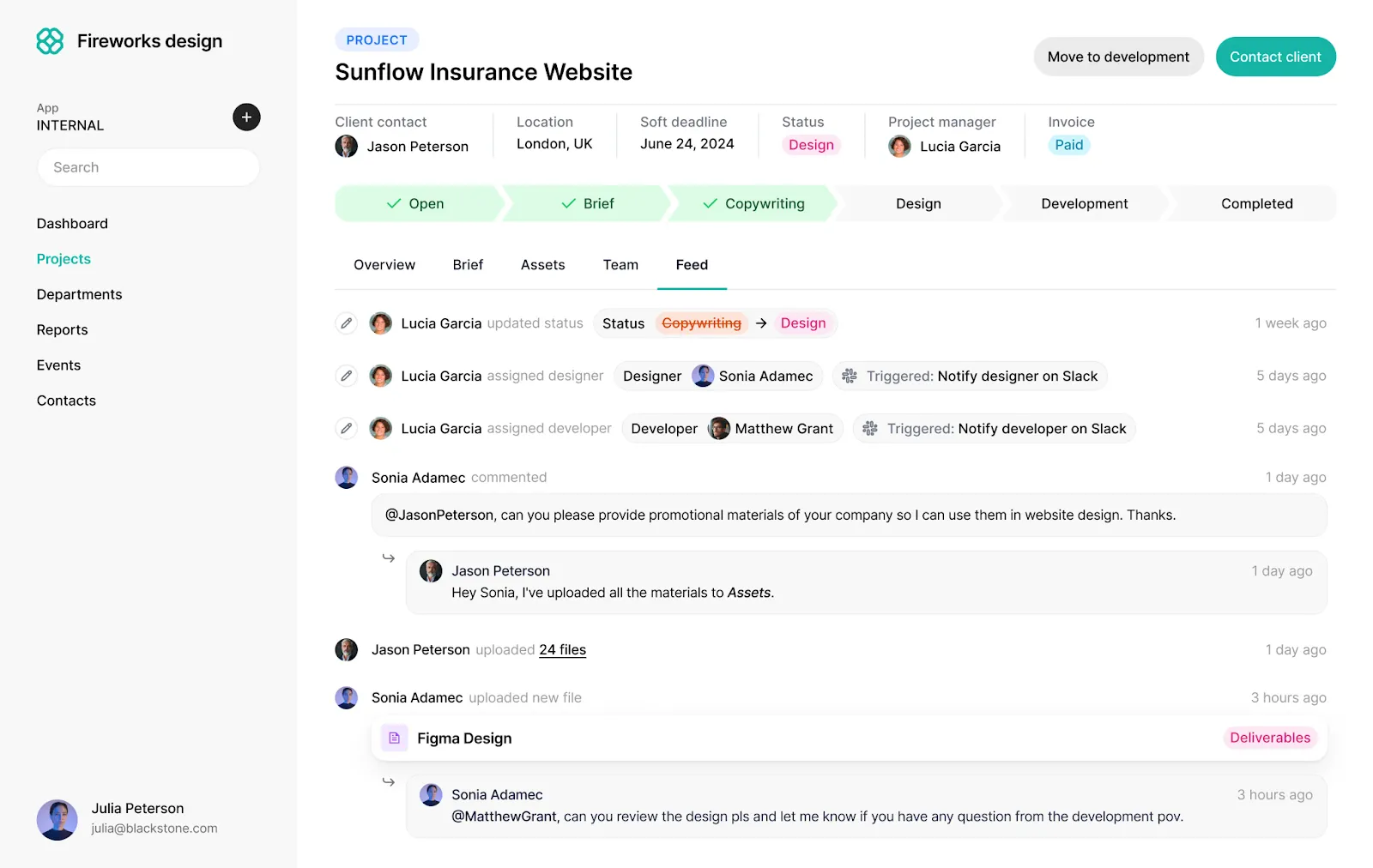
Task: Click reply arrow icon beside Sonia's Figma reply
Action: point(389,782)
